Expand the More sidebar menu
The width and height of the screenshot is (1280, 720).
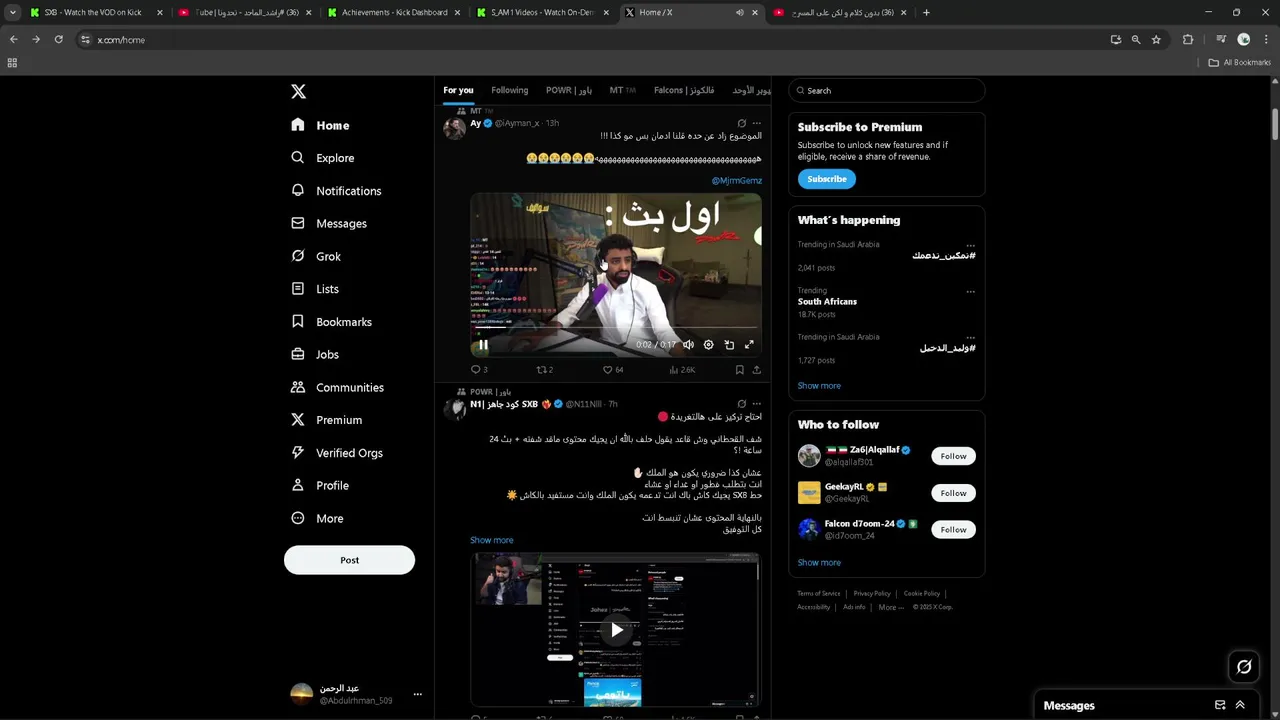pyautogui.click(x=317, y=518)
